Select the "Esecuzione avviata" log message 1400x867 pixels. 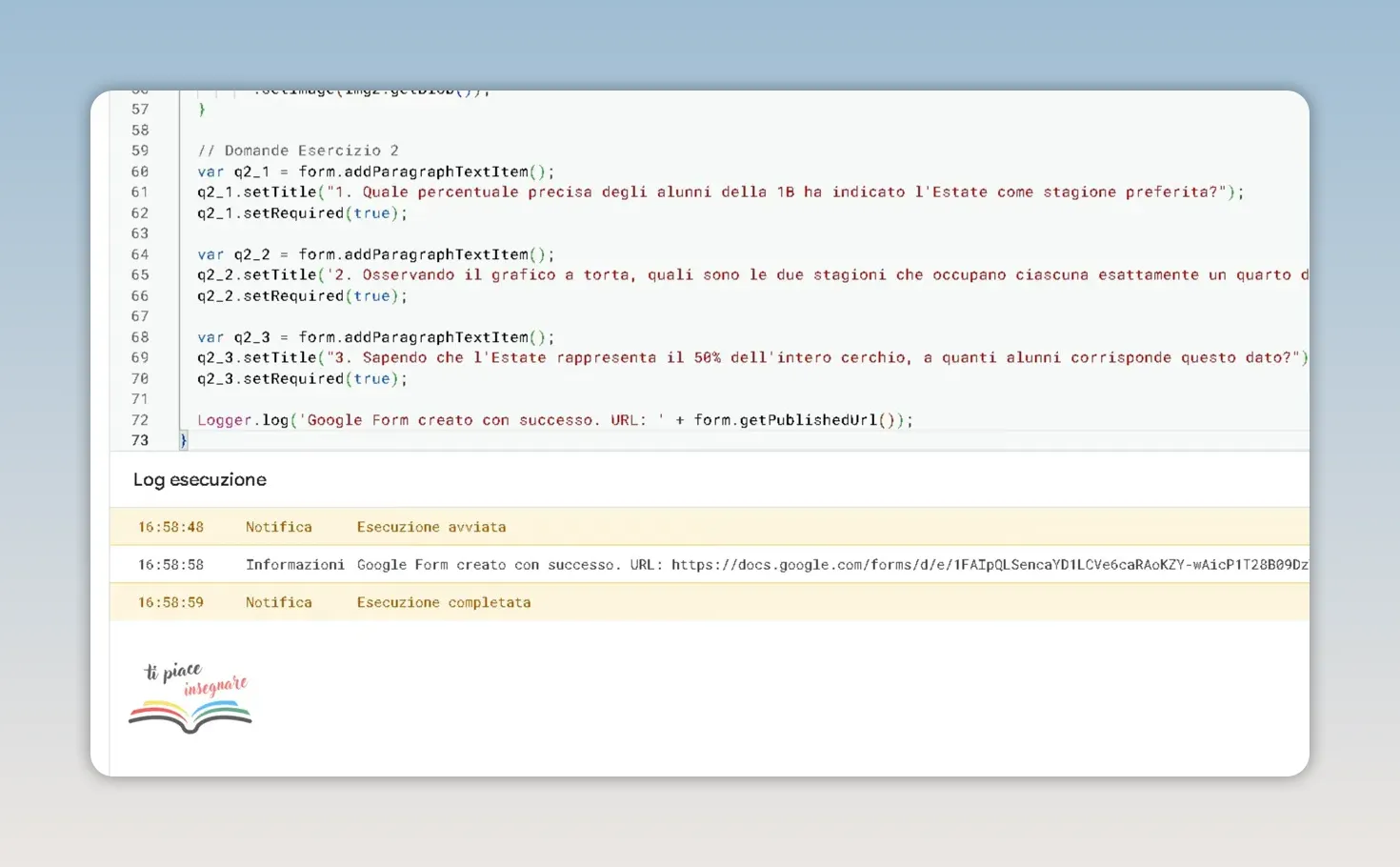click(431, 527)
